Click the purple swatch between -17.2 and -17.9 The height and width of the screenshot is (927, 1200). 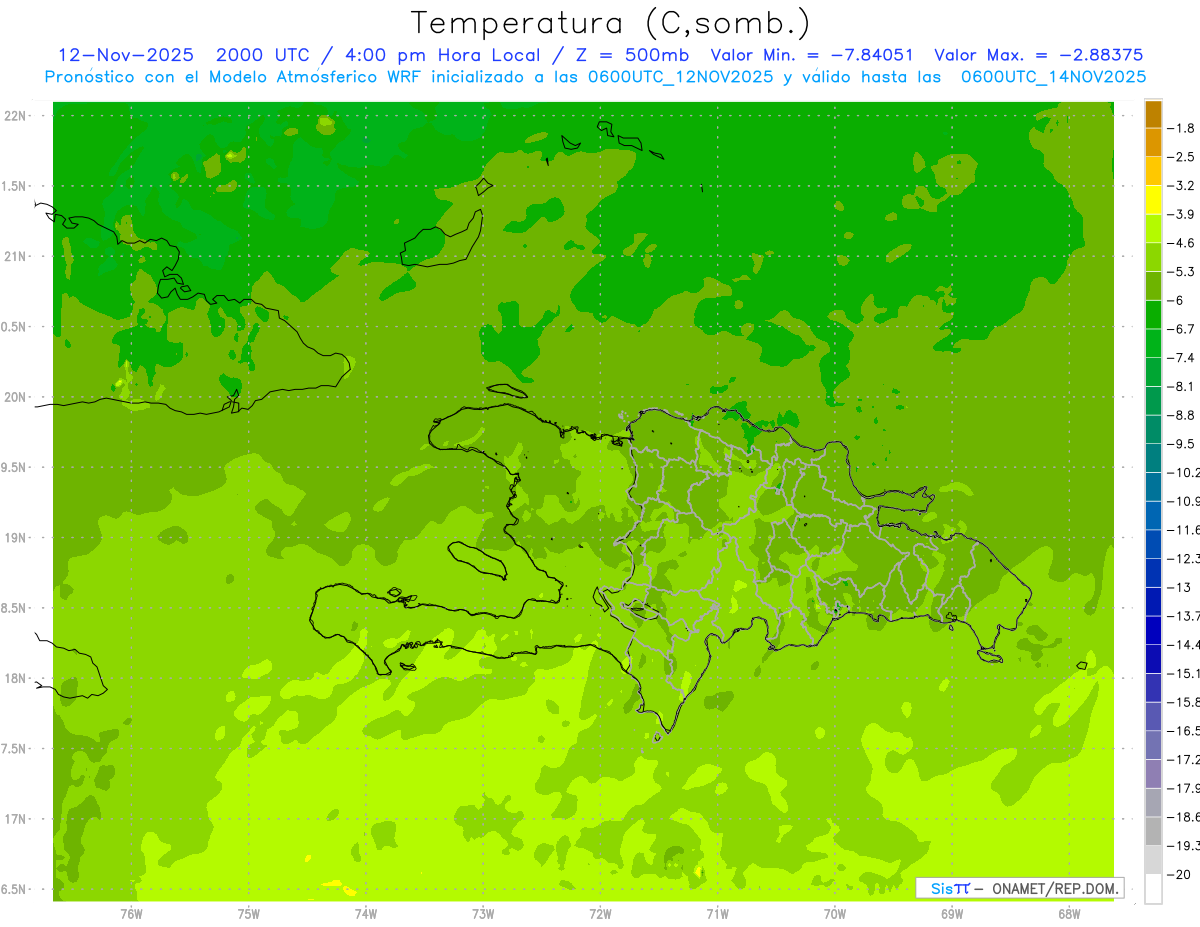(x=1153, y=773)
